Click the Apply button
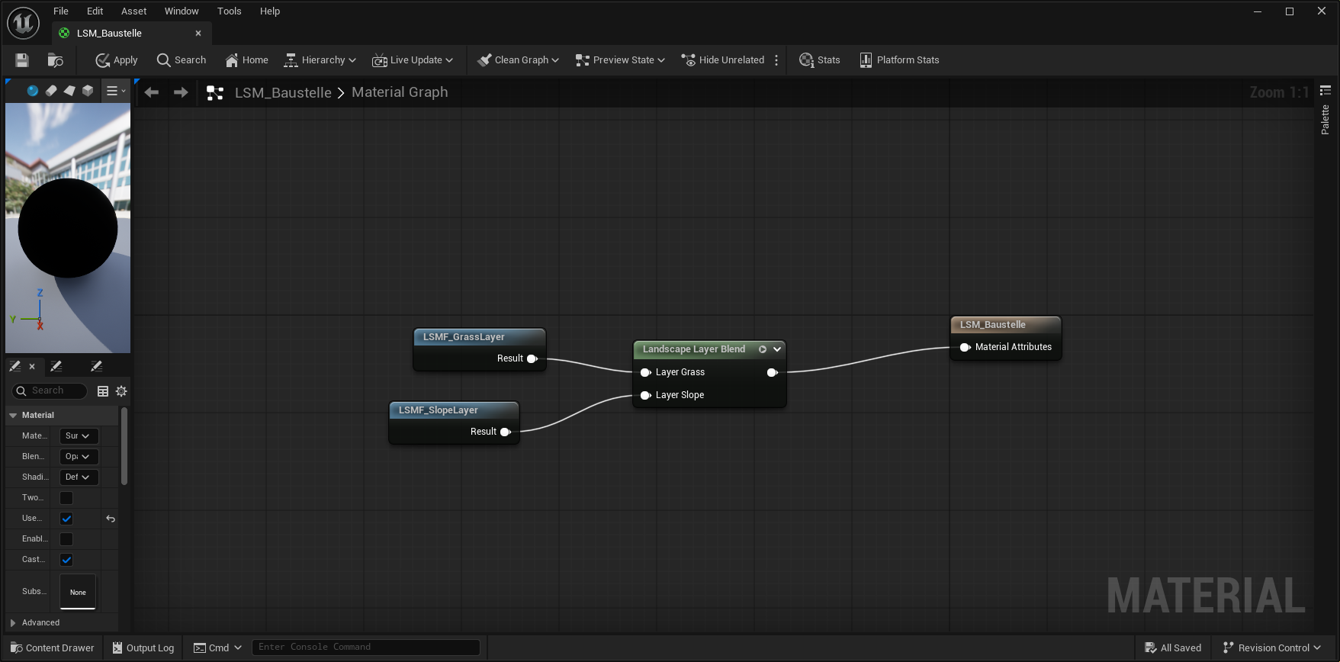Viewport: 1340px width, 662px height. (116, 60)
